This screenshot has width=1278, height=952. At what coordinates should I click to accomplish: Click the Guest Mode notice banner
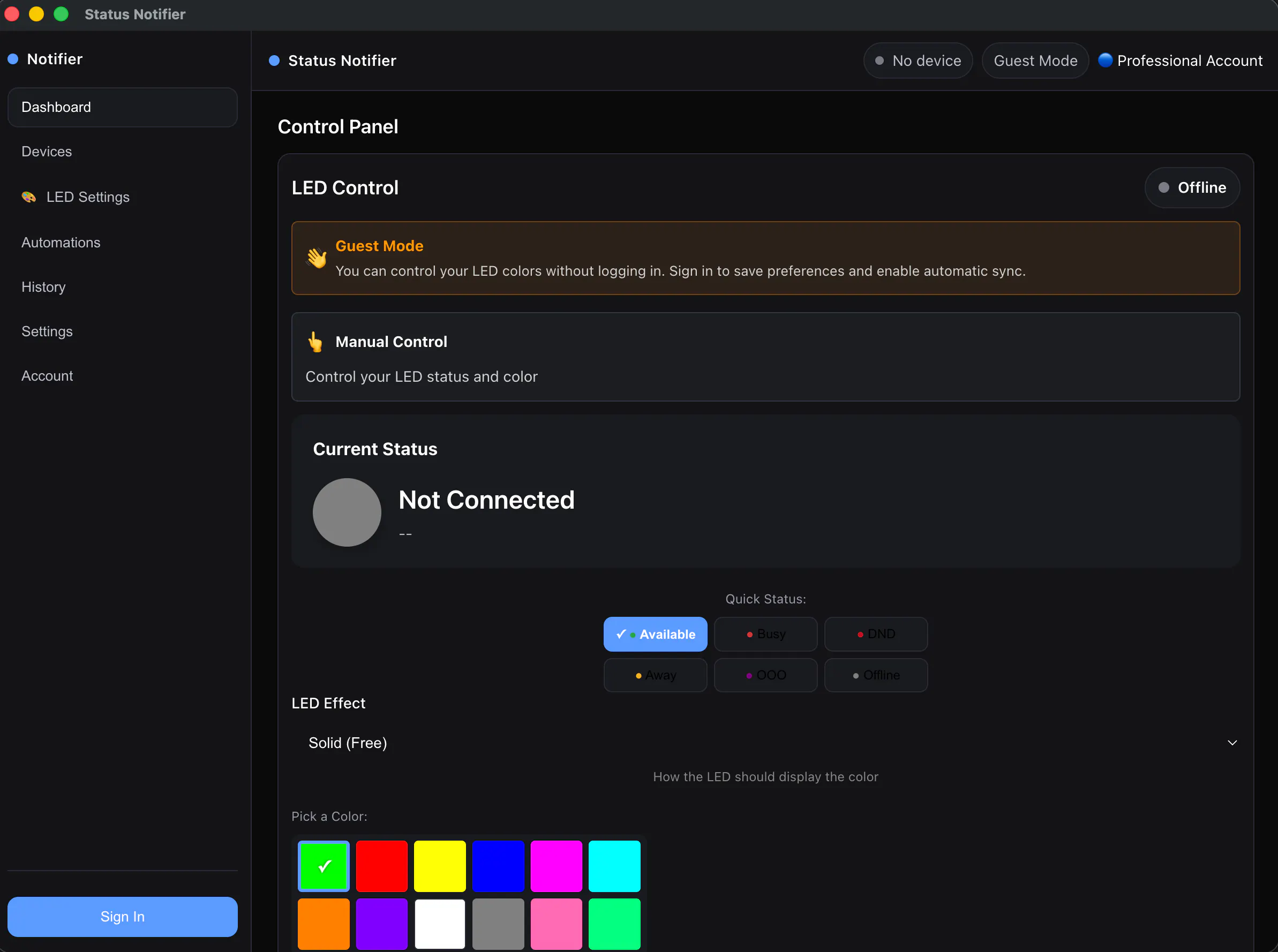(x=765, y=258)
